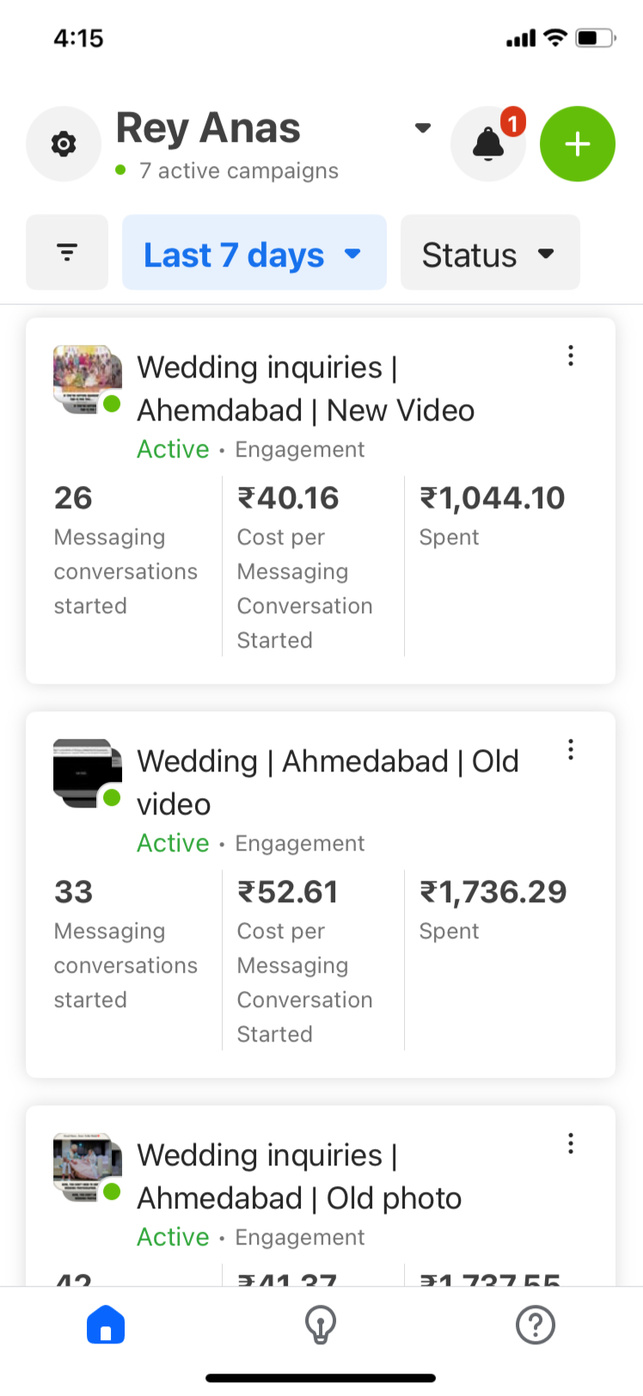Open options for Wedding inquiries New Video
This screenshot has height=1396, width=643.
(x=570, y=355)
